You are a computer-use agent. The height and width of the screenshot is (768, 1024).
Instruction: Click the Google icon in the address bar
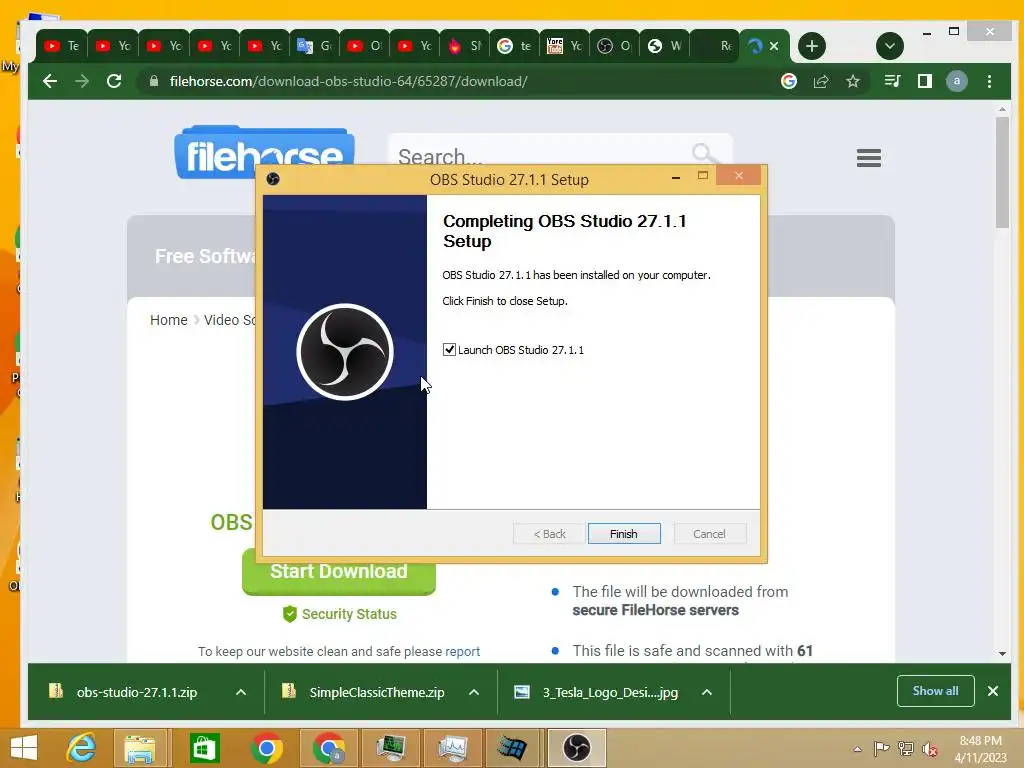tap(789, 81)
